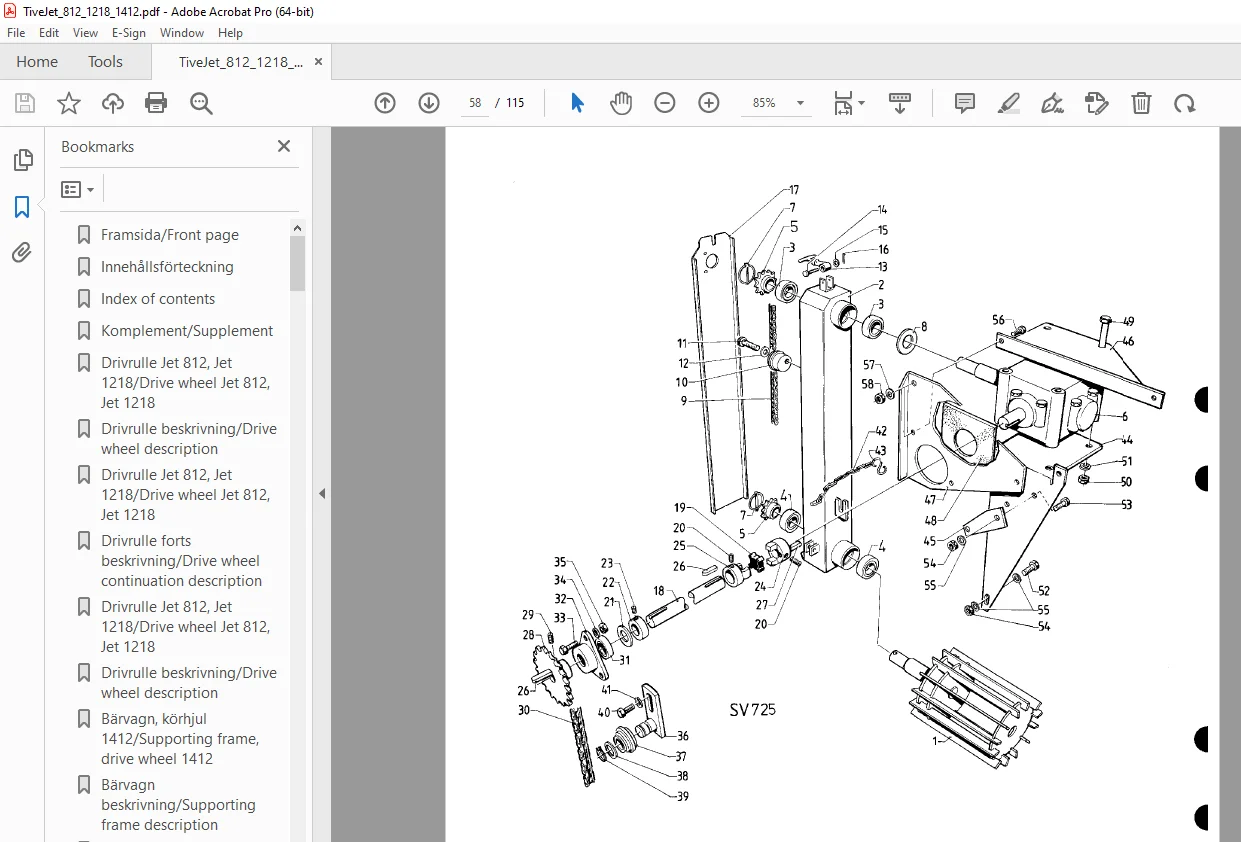1241x842 pixels.
Task: Open the first Drivrulle Jet 812 bookmark
Action: pos(185,383)
